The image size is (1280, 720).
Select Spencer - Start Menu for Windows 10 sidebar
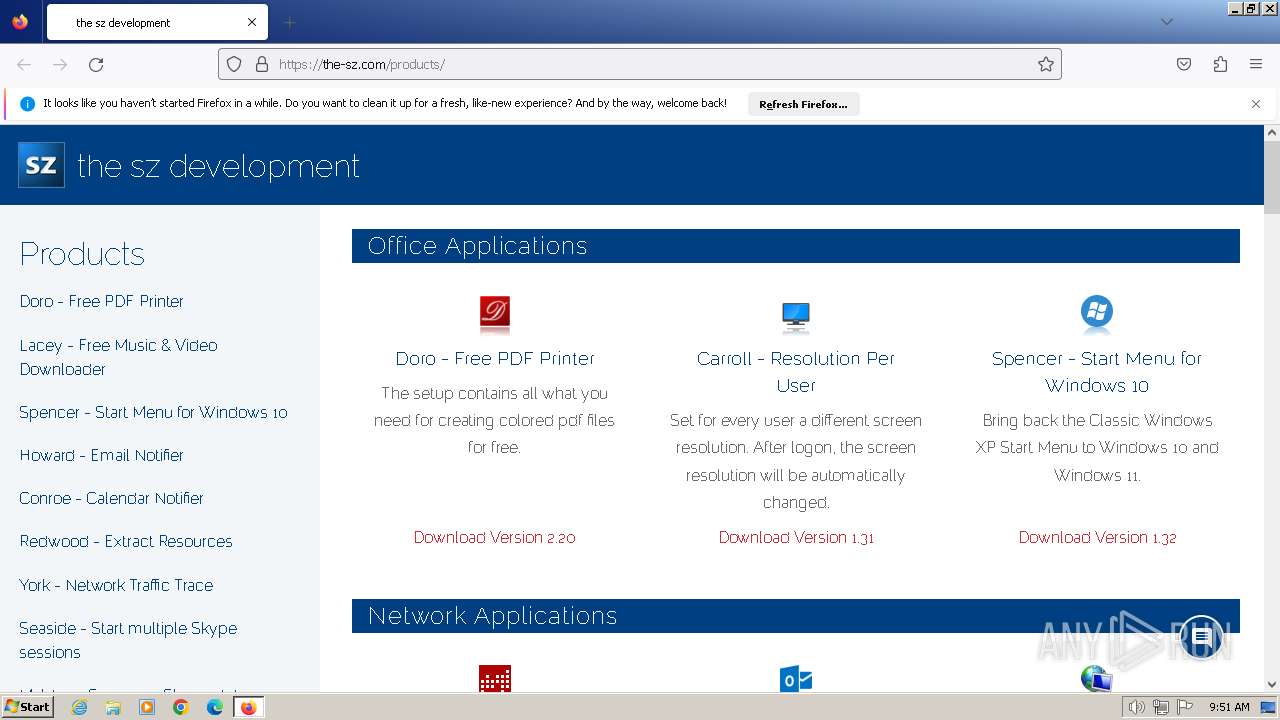(x=153, y=412)
